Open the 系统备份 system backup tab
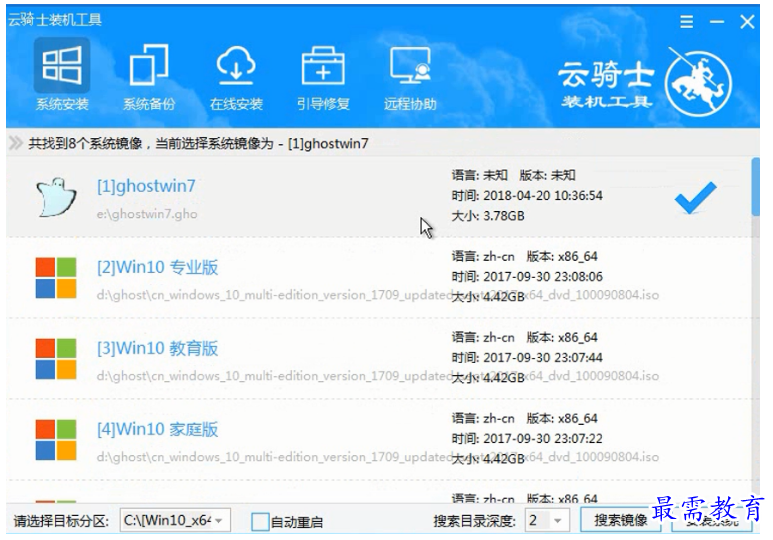 pos(149,75)
